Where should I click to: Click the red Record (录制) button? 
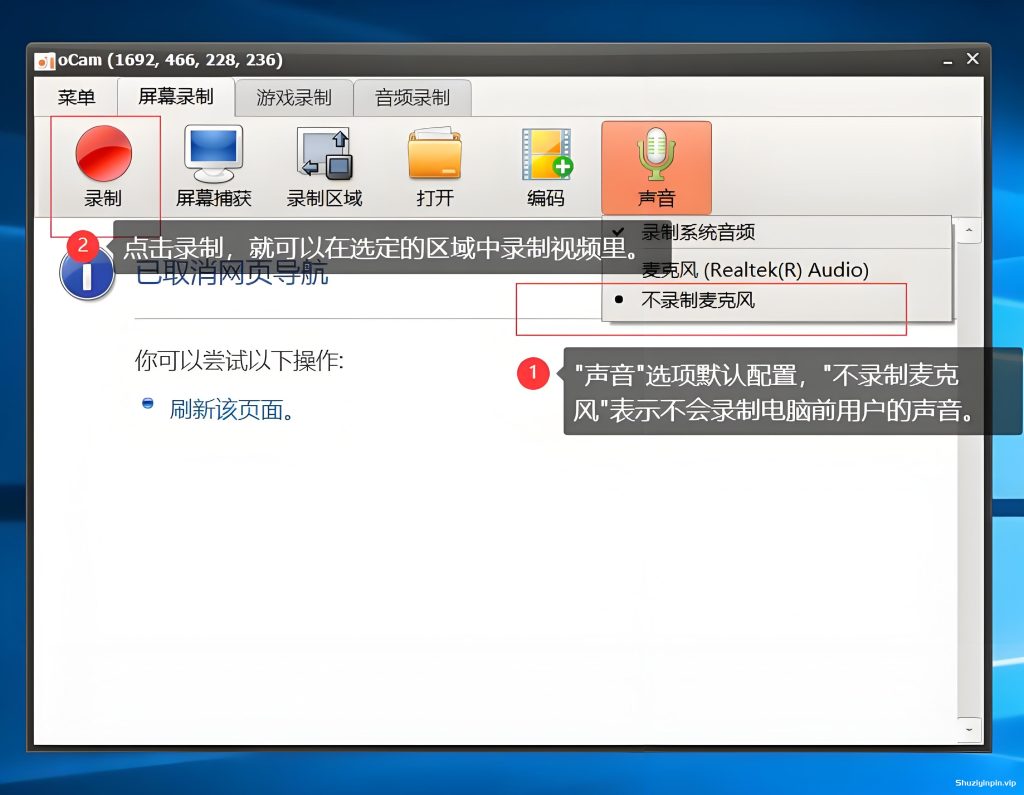pos(104,166)
